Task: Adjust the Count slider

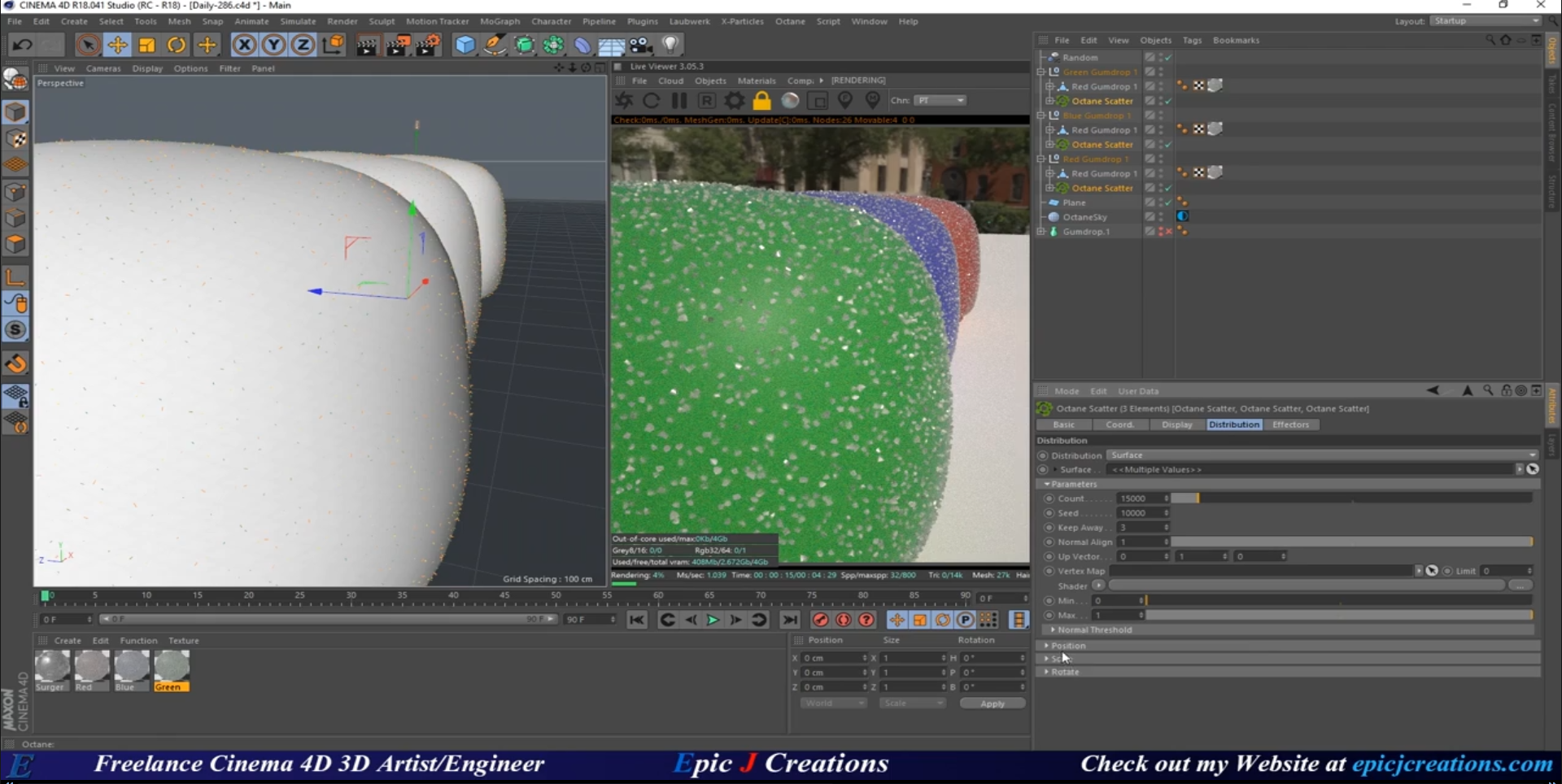Action: [1352, 499]
